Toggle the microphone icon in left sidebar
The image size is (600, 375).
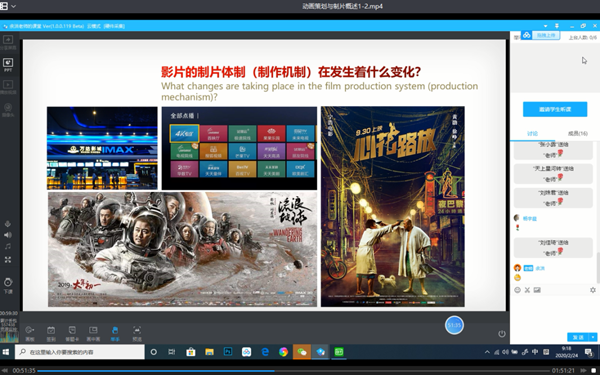coord(8,224)
